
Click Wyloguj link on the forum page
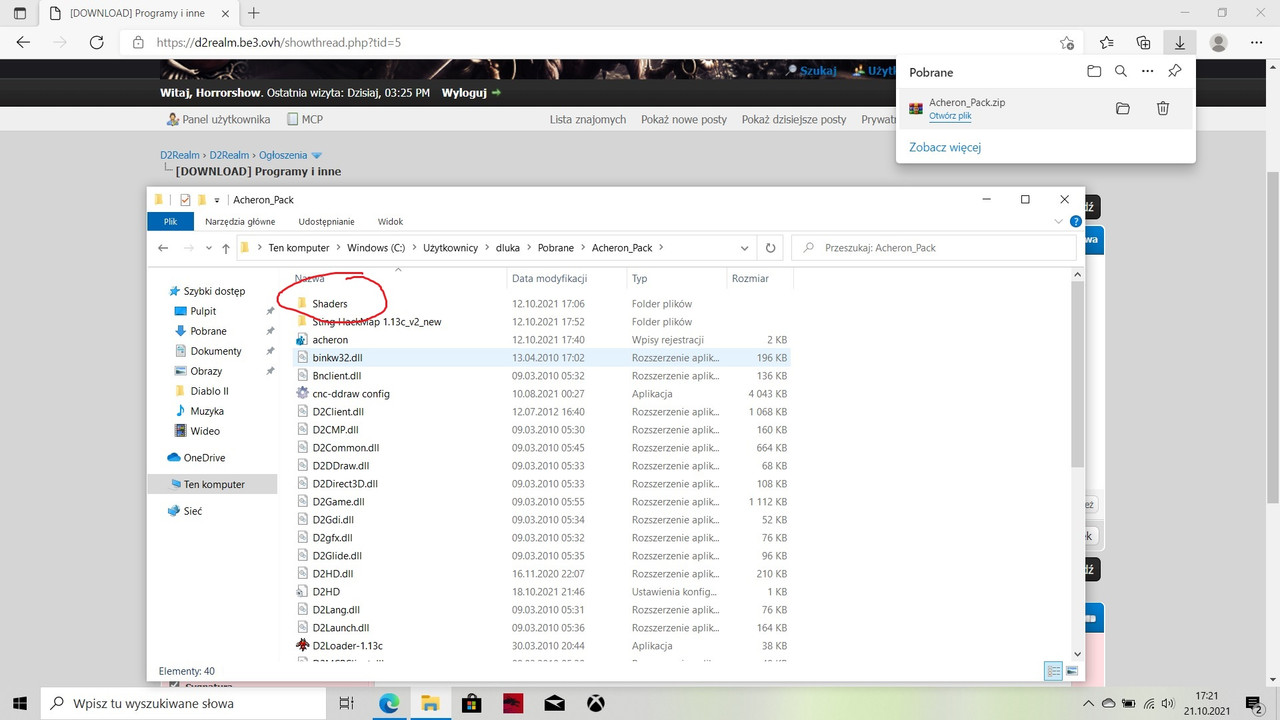(x=464, y=92)
